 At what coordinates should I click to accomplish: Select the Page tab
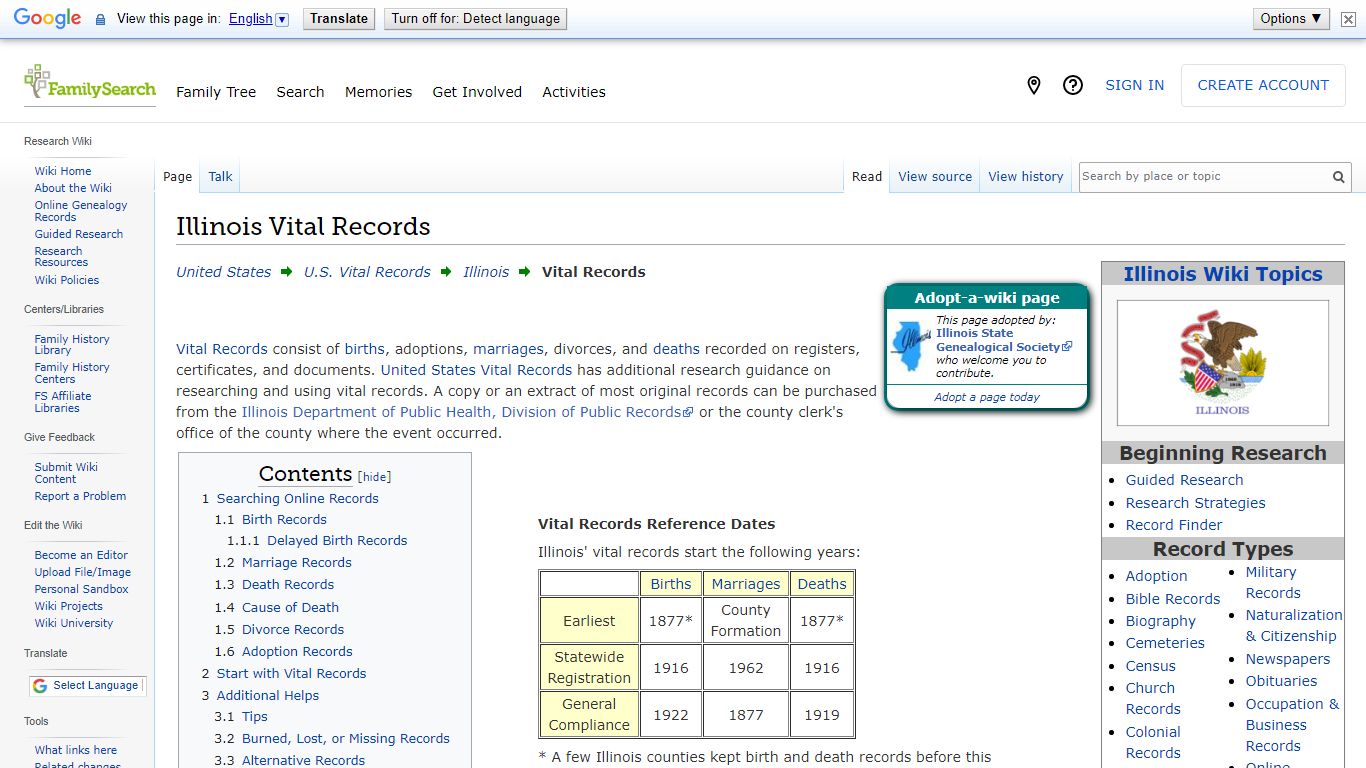click(x=177, y=177)
